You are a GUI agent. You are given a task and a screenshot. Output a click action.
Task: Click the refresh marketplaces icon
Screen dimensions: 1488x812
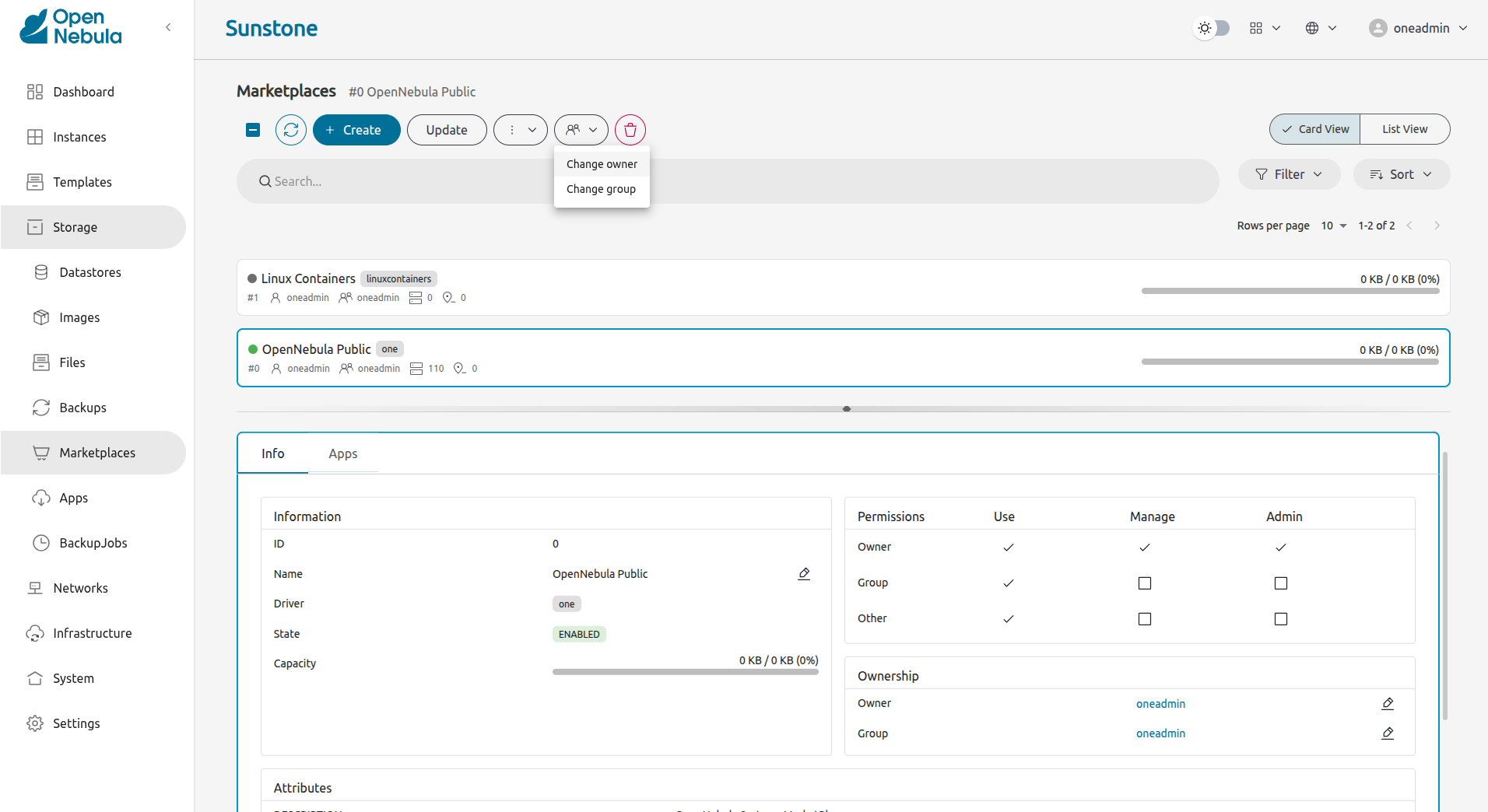[x=290, y=130]
